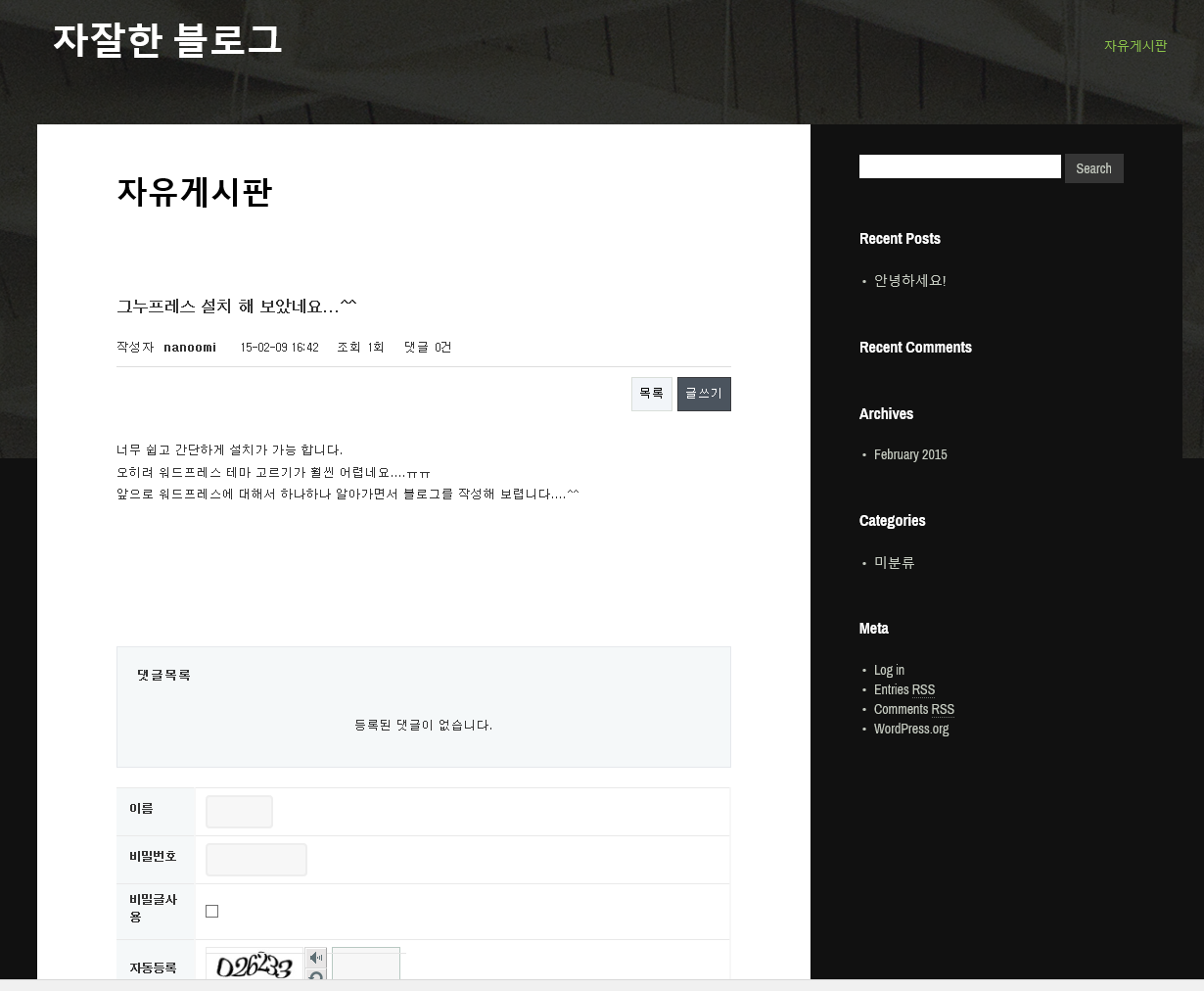Focus the 비밀번호 password field
This screenshot has height=991, width=1204.
coord(255,860)
